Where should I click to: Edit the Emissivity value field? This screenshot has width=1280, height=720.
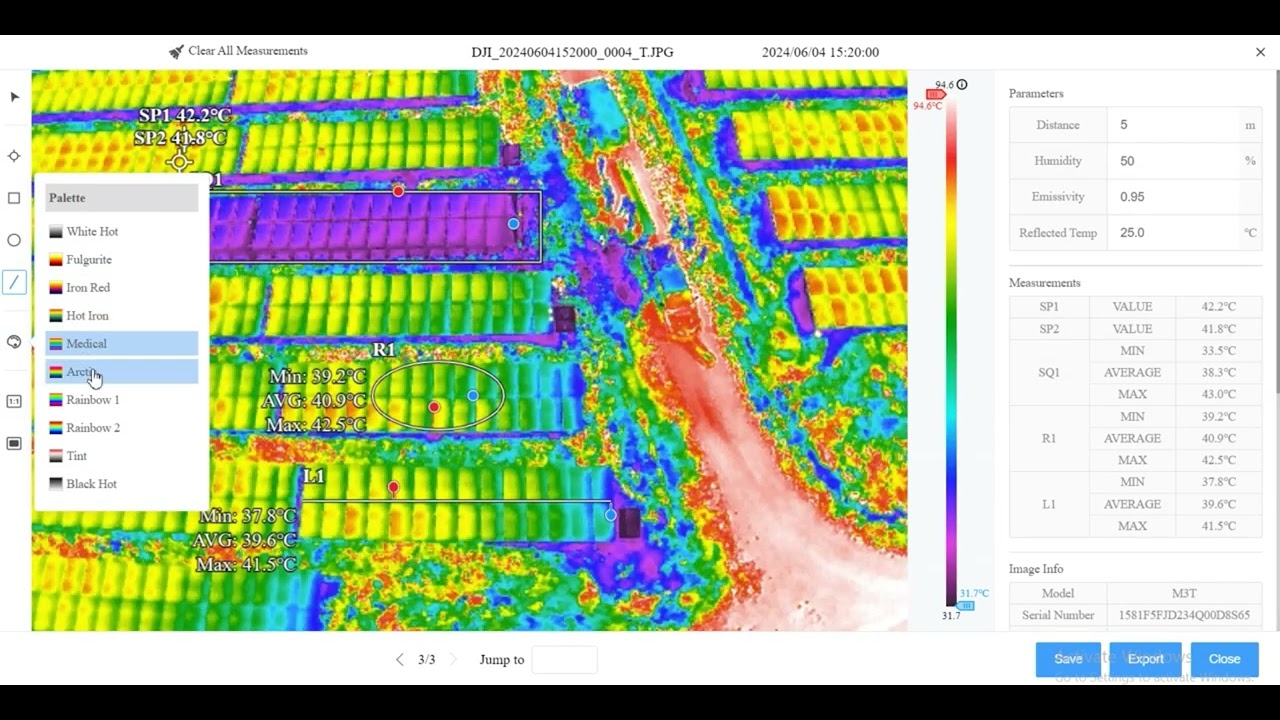pyautogui.click(x=1174, y=197)
